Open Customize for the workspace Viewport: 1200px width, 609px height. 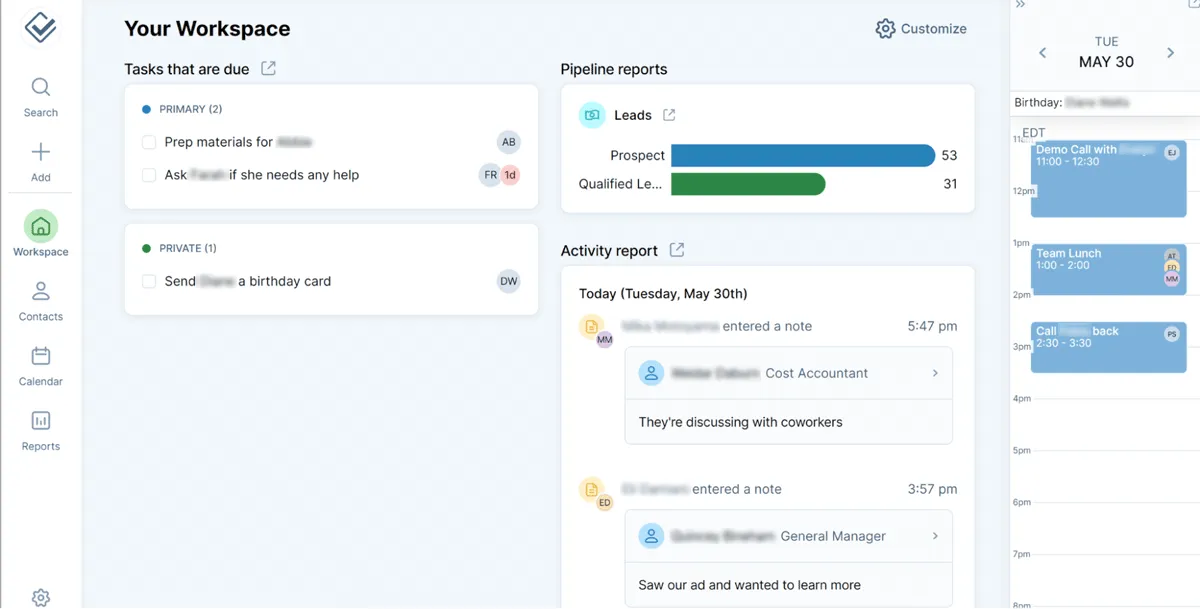[x=921, y=29]
